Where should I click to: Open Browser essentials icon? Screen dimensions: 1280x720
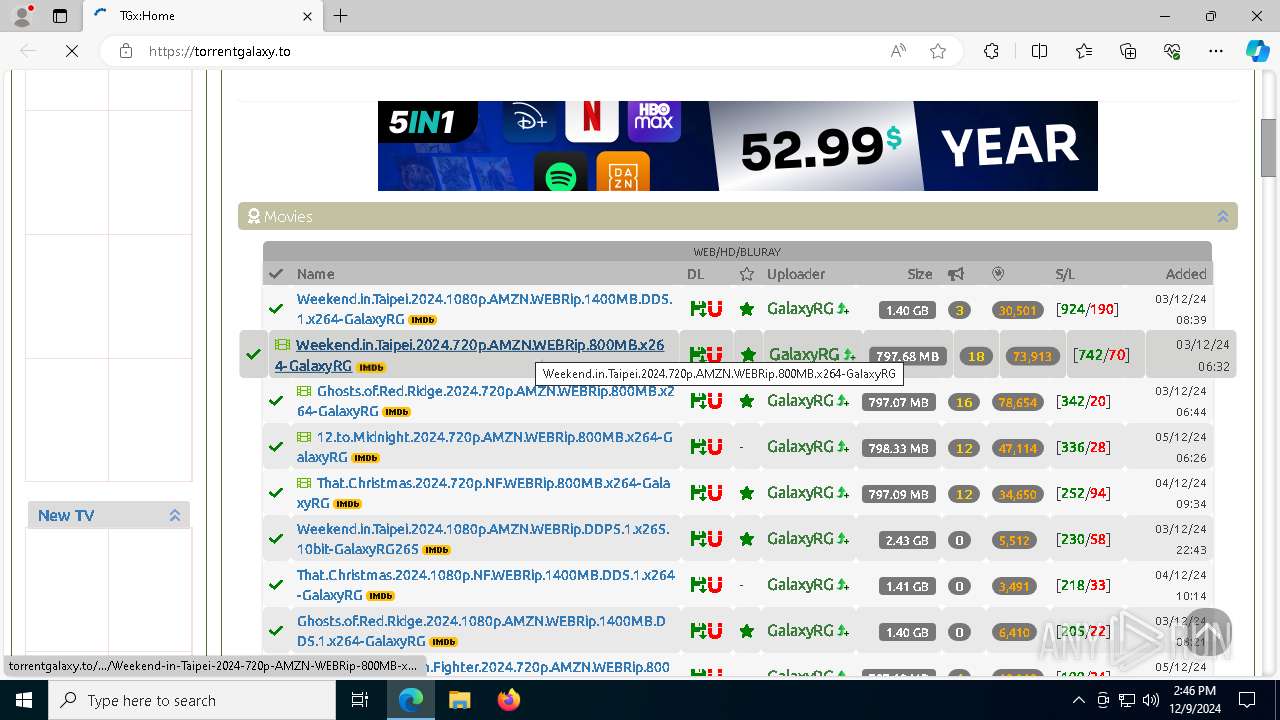pos(1172,51)
